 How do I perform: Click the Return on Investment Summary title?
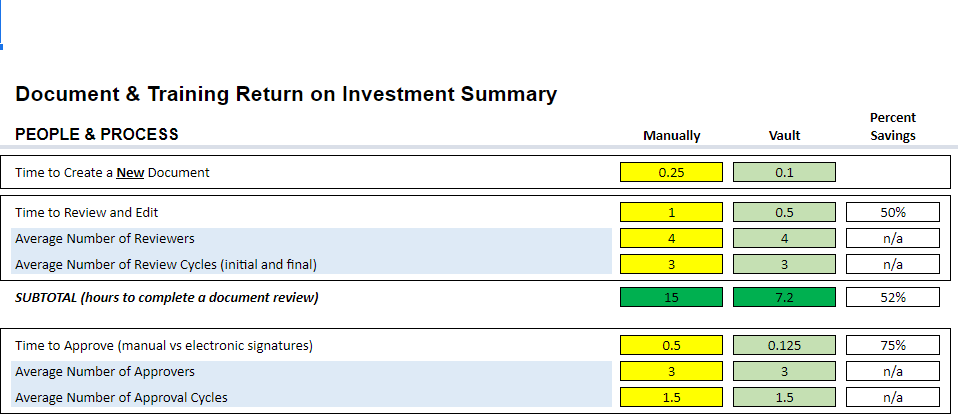coord(286,95)
